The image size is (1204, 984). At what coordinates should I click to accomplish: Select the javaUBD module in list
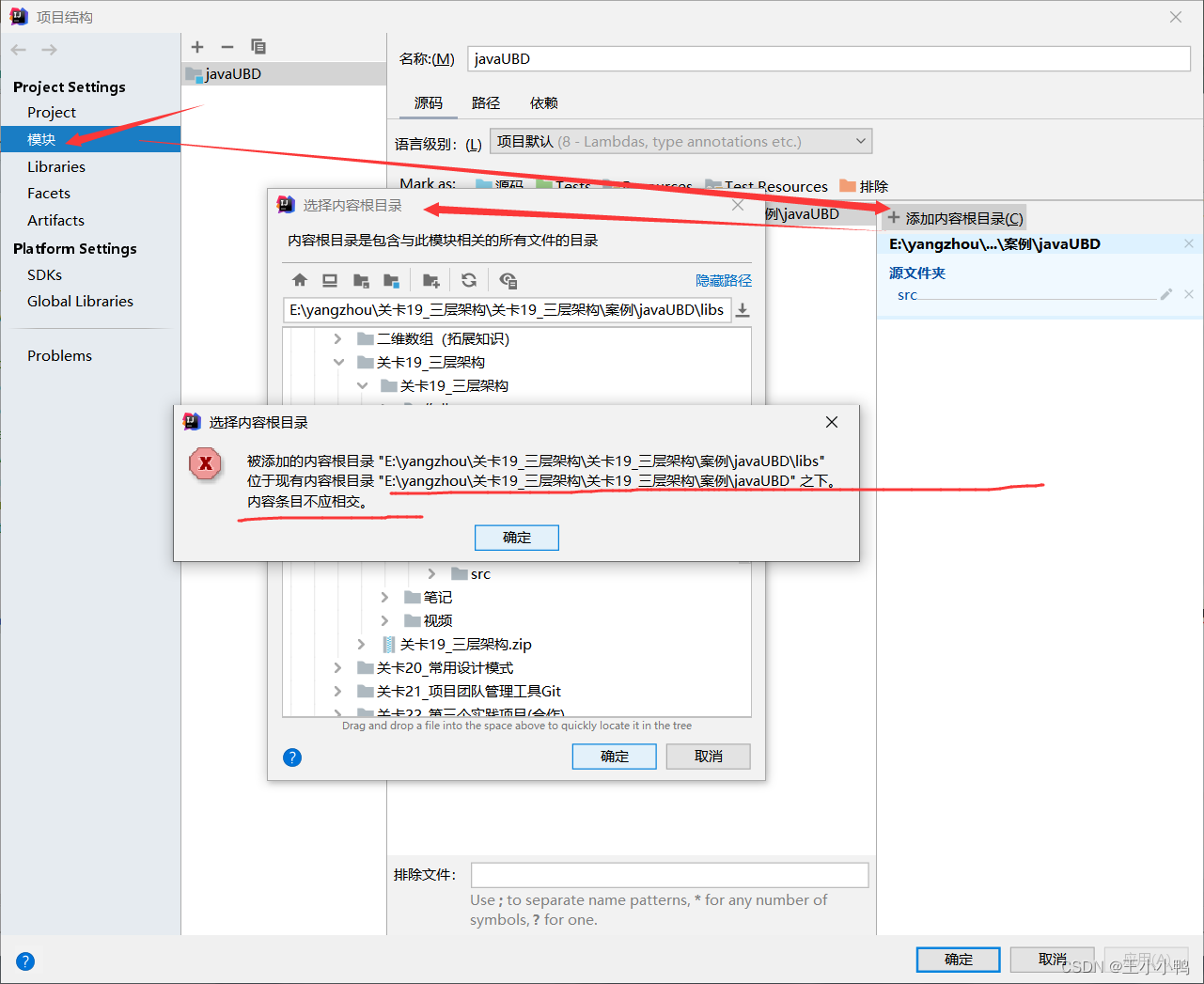[284, 73]
